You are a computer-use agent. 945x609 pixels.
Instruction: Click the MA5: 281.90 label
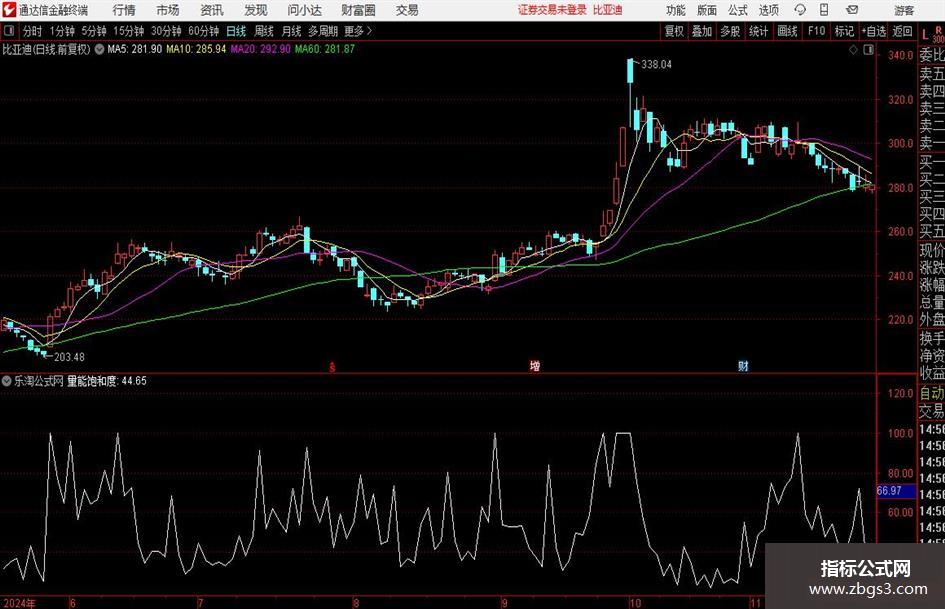pyautogui.click(x=134, y=49)
